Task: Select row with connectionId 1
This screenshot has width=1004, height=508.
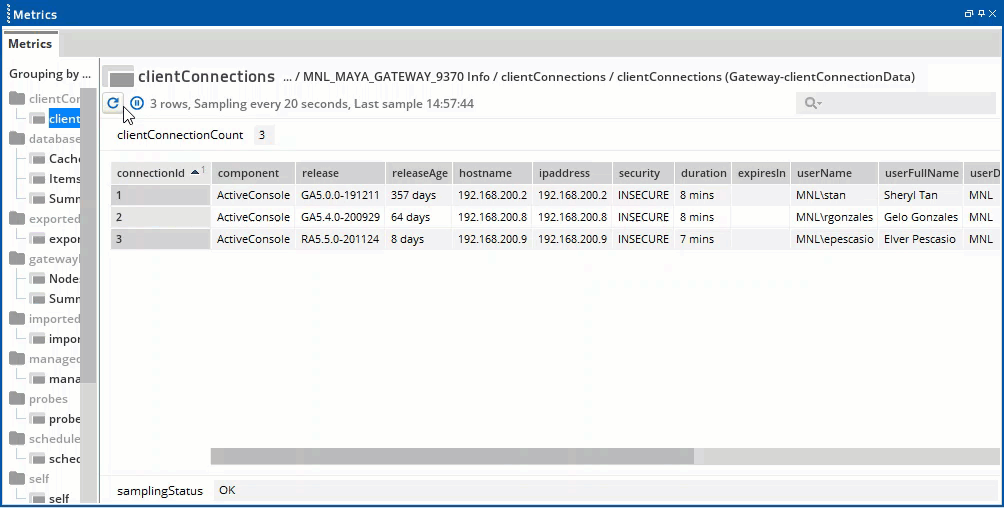Action: (x=160, y=195)
